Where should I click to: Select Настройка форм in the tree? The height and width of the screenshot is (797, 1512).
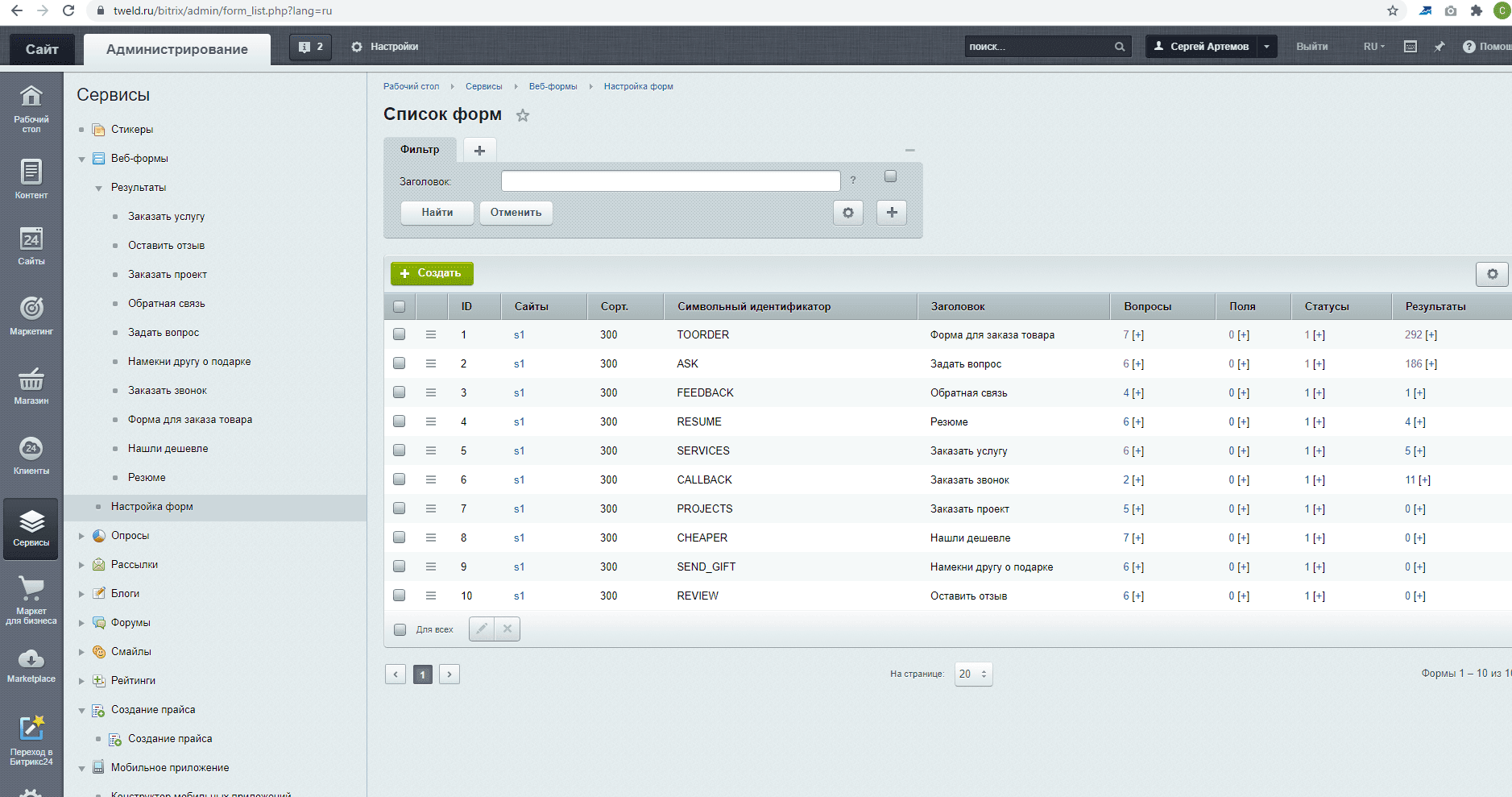pos(151,506)
